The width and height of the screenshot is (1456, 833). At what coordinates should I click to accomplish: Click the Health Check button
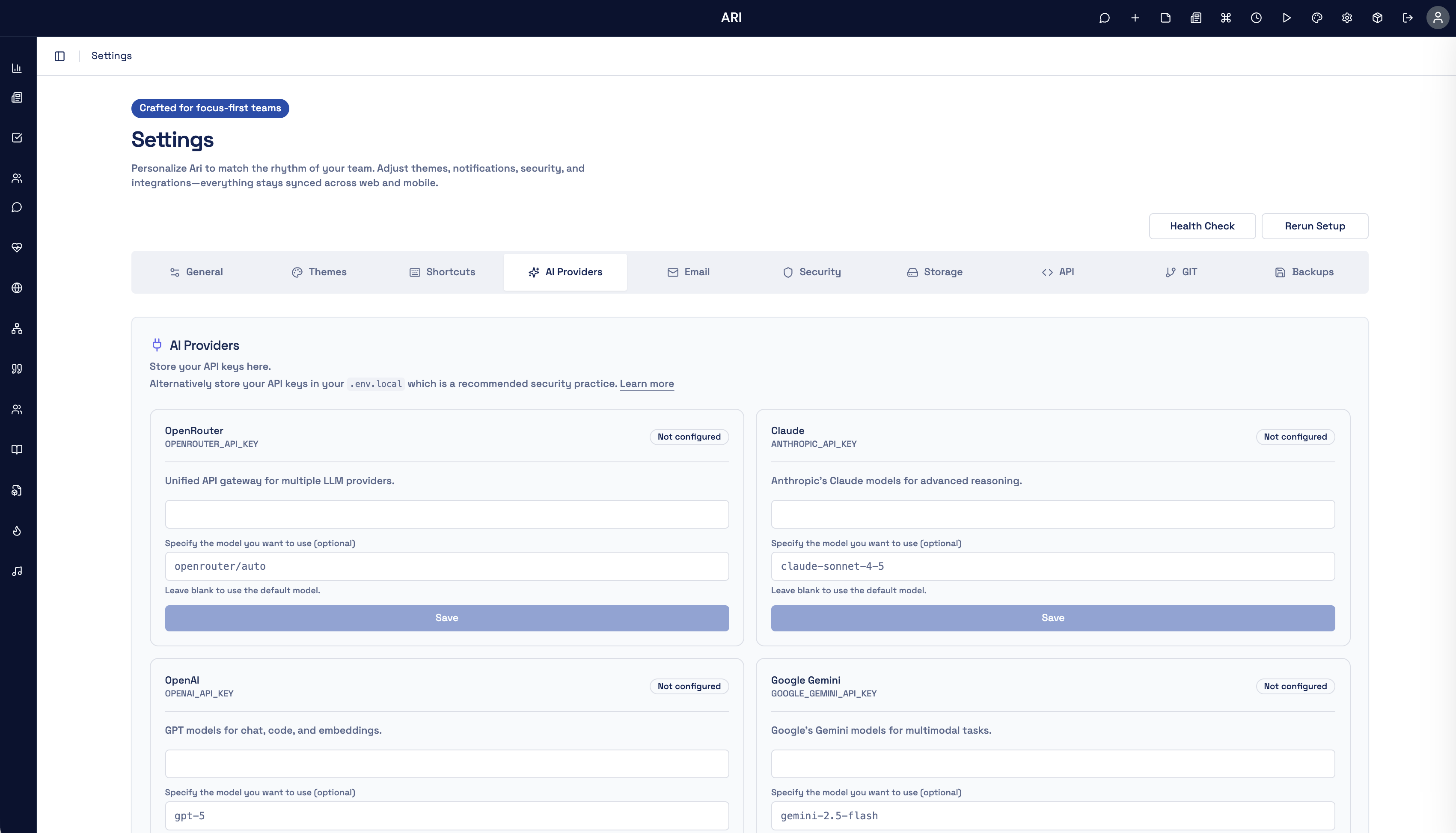pos(1202,226)
